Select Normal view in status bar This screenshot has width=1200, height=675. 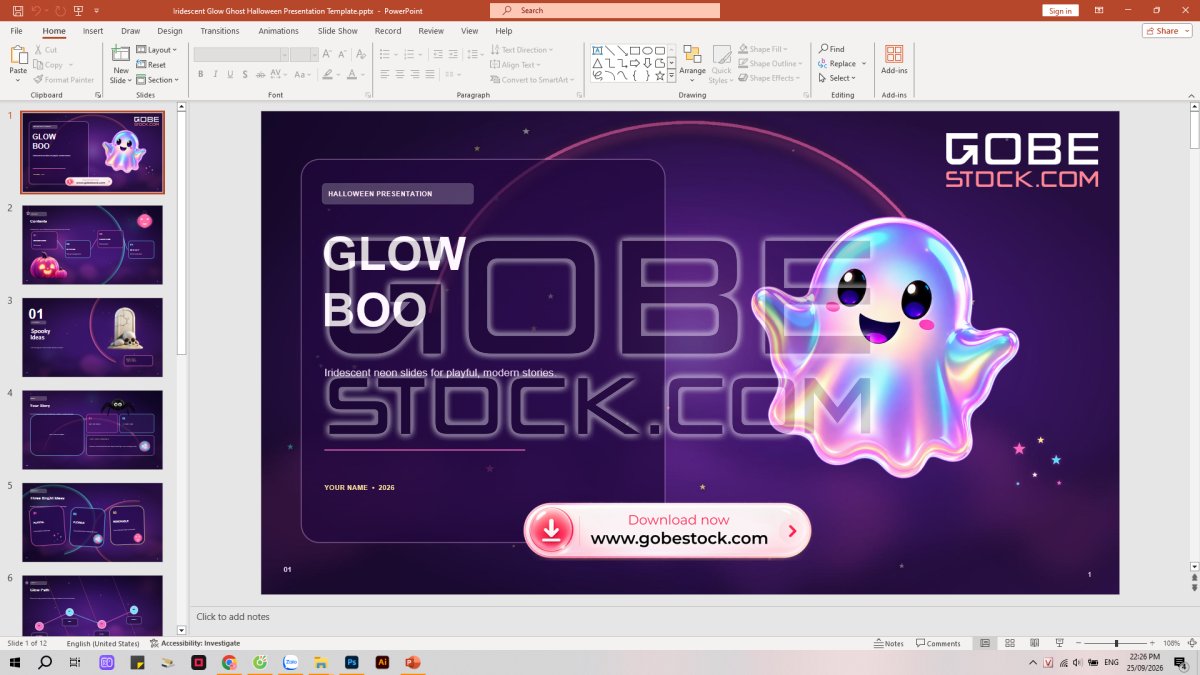985,643
